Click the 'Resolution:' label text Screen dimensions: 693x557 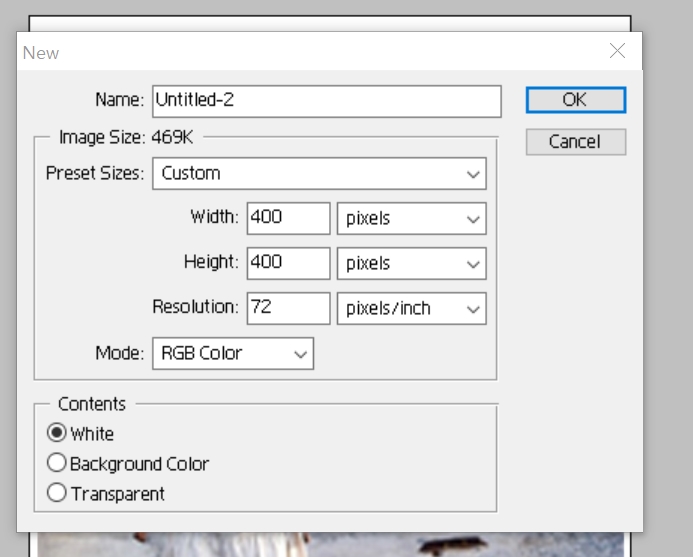[x=195, y=306]
